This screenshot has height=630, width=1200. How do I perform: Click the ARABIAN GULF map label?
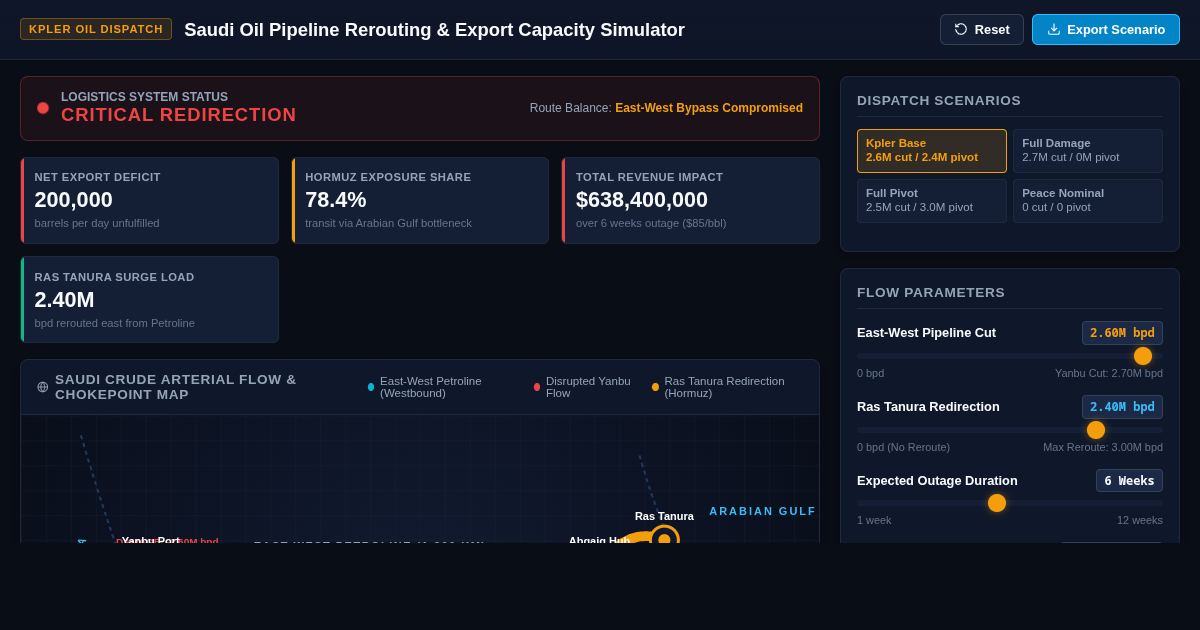pos(763,511)
